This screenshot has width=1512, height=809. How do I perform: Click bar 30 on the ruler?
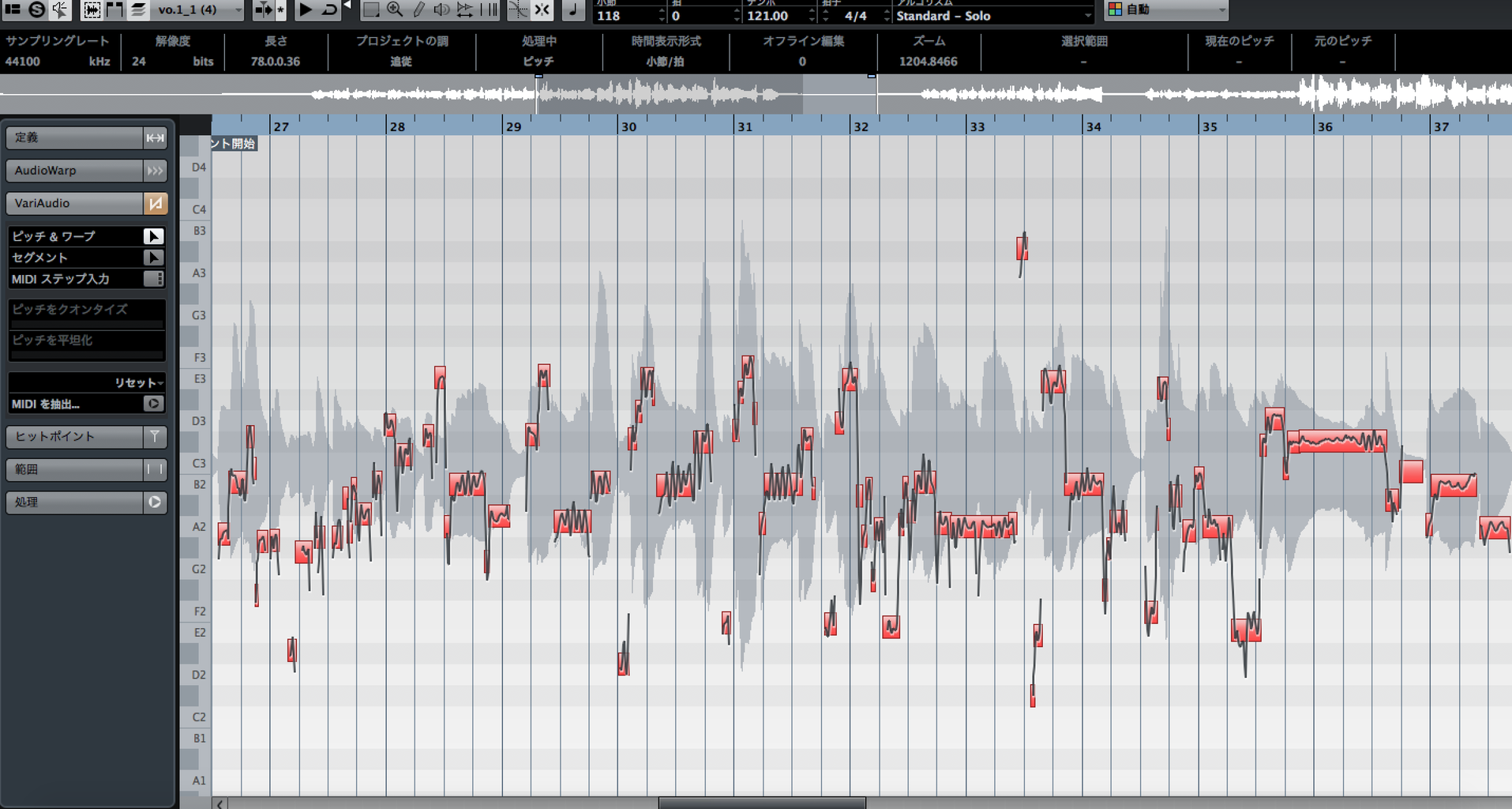pyautogui.click(x=628, y=126)
